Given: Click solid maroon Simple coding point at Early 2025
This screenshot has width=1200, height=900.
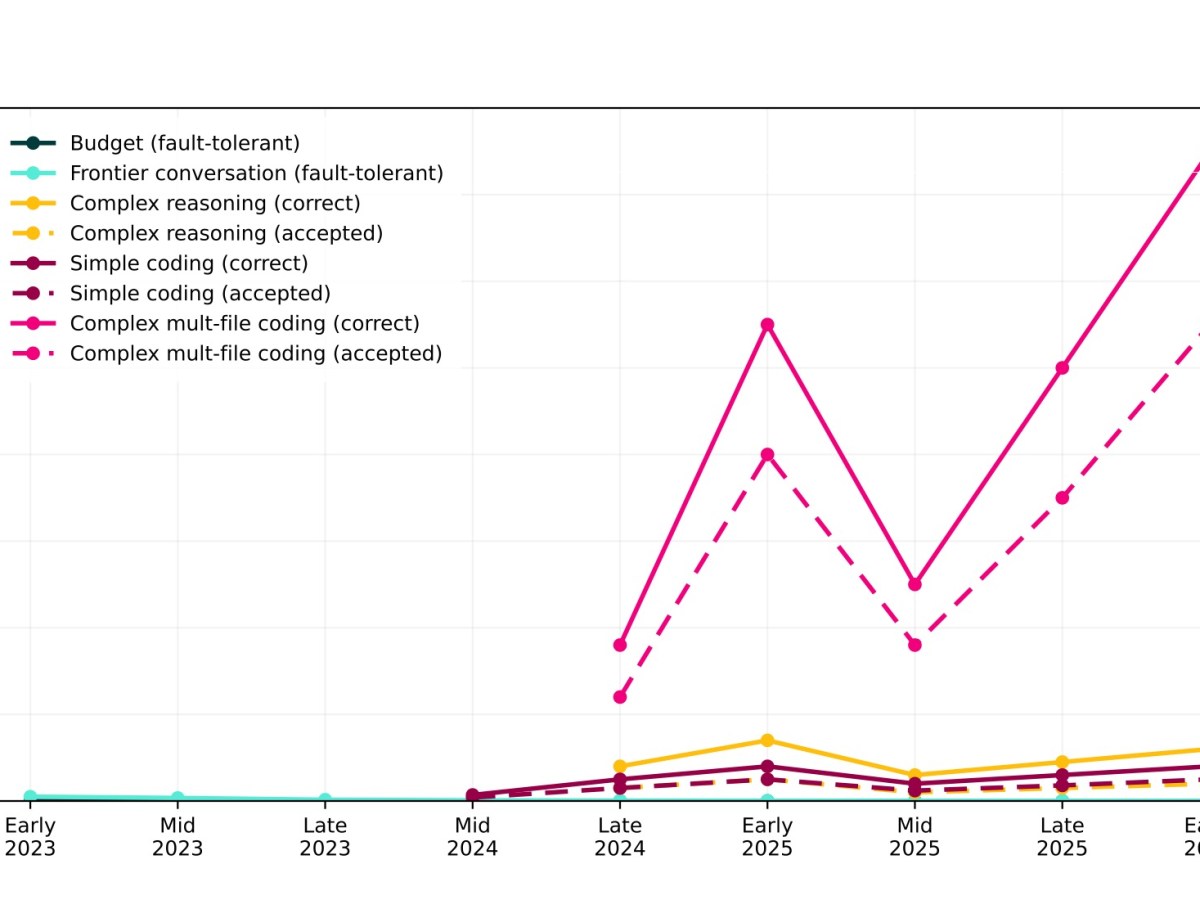Looking at the screenshot, I should 767,766.
